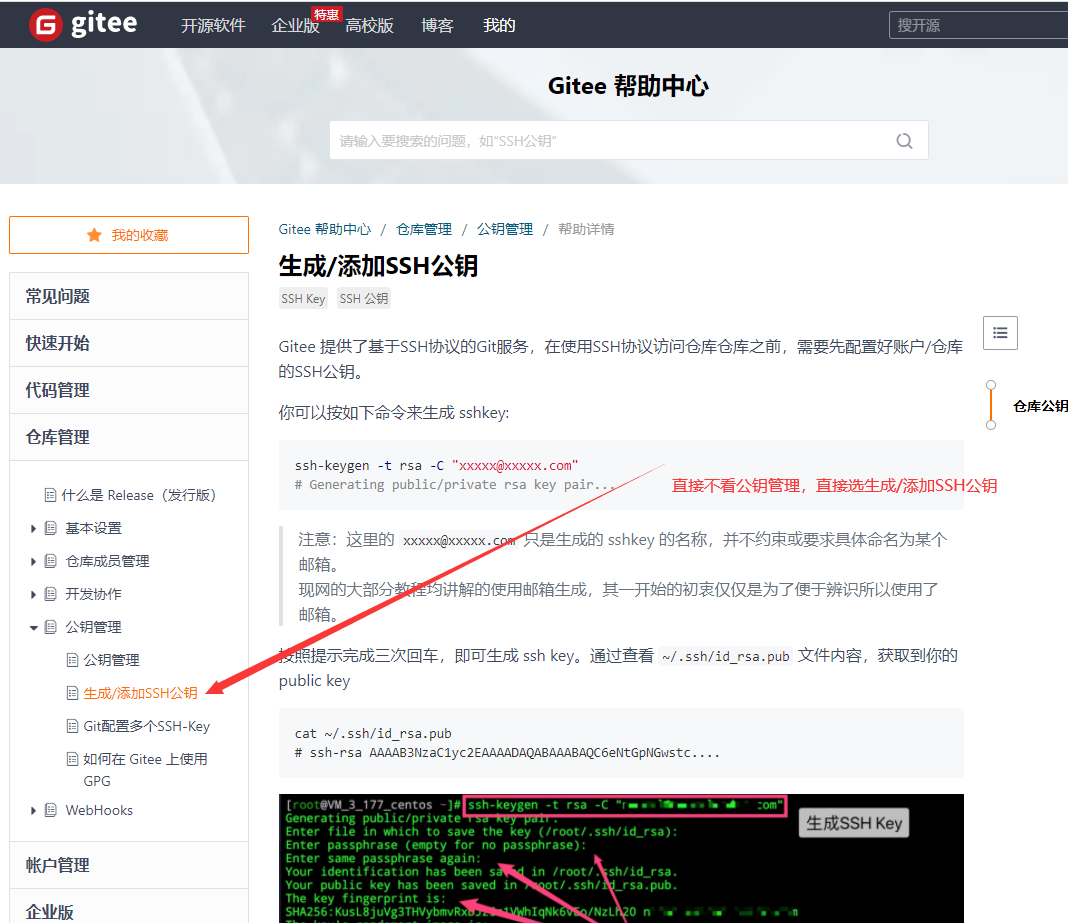1068x923 pixels.
Task: Expand the WebHooks tree arrow
Action: click(33, 811)
